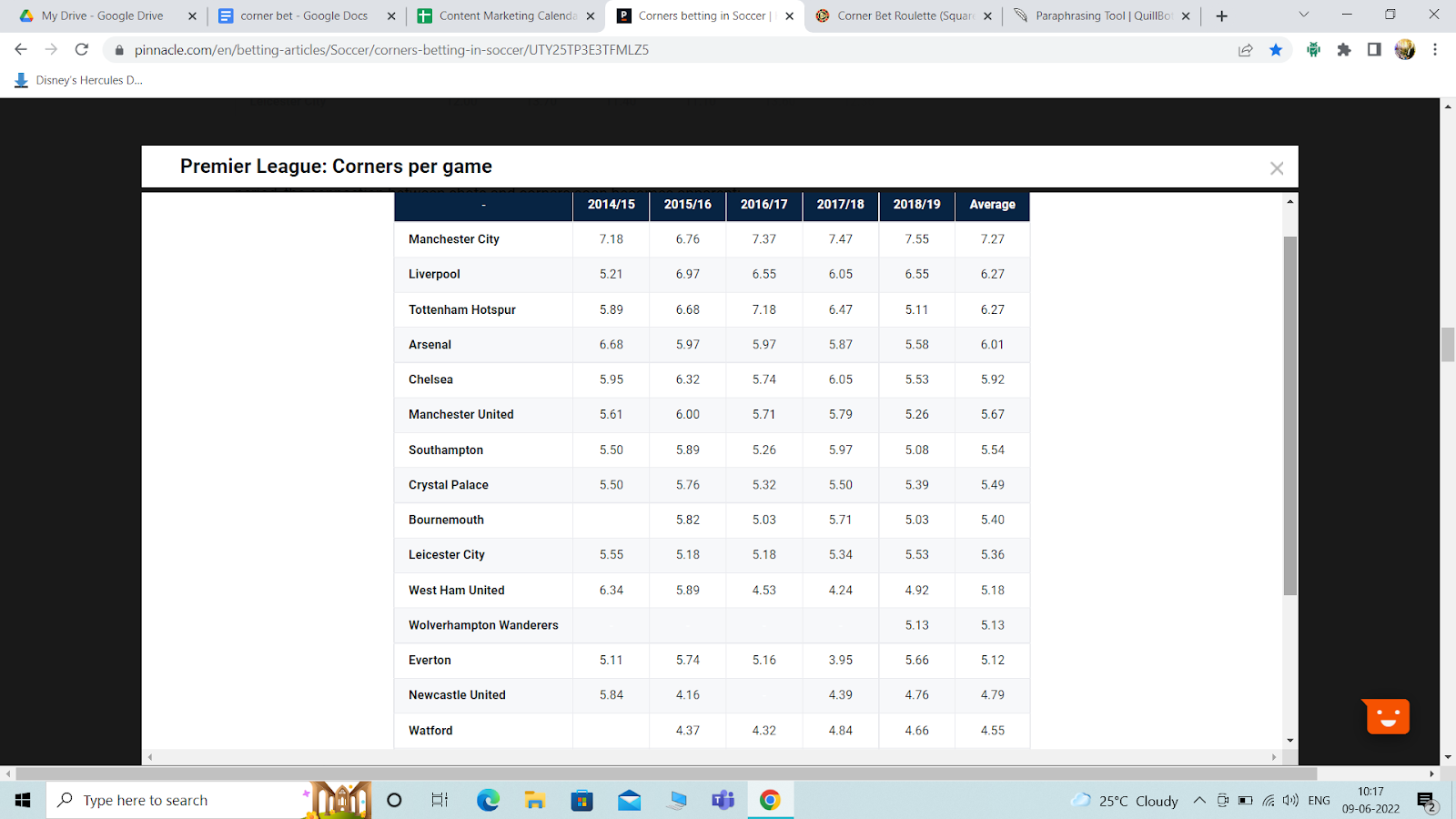
Task: Open Mail app from taskbar
Action: (629, 800)
